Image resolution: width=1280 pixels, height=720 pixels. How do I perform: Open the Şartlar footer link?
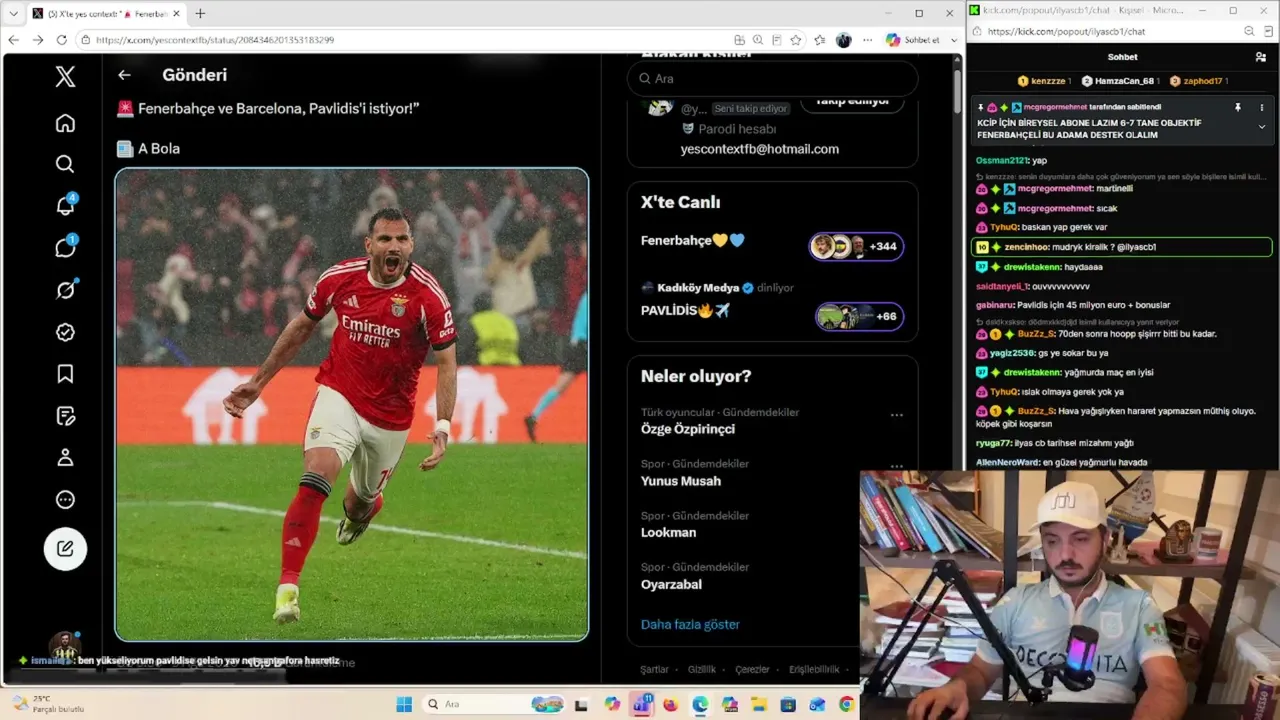(654, 670)
